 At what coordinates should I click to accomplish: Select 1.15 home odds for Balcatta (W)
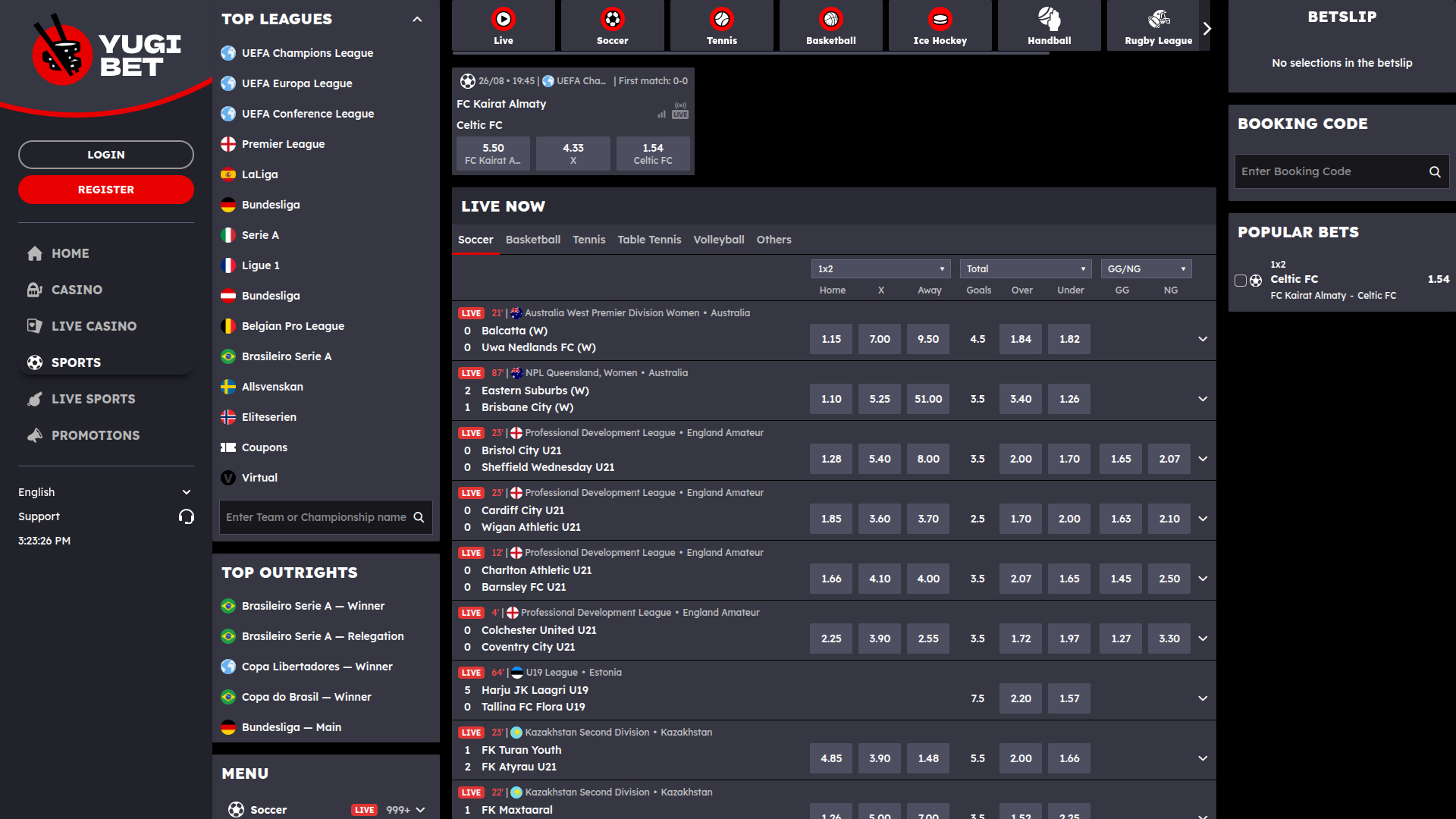coord(831,339)
